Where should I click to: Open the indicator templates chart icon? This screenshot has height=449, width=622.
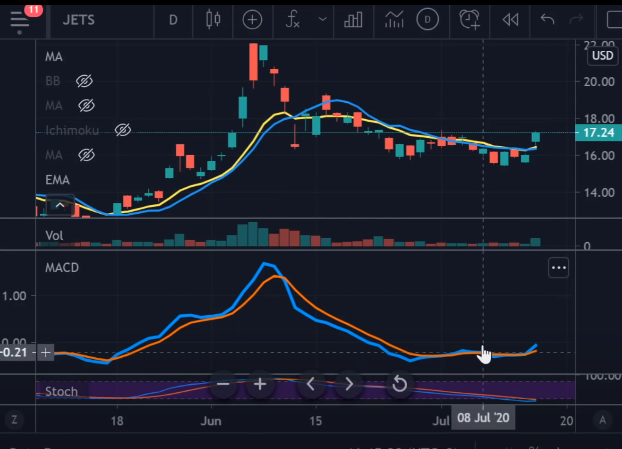pyautogui.click(x=394, y=19)
